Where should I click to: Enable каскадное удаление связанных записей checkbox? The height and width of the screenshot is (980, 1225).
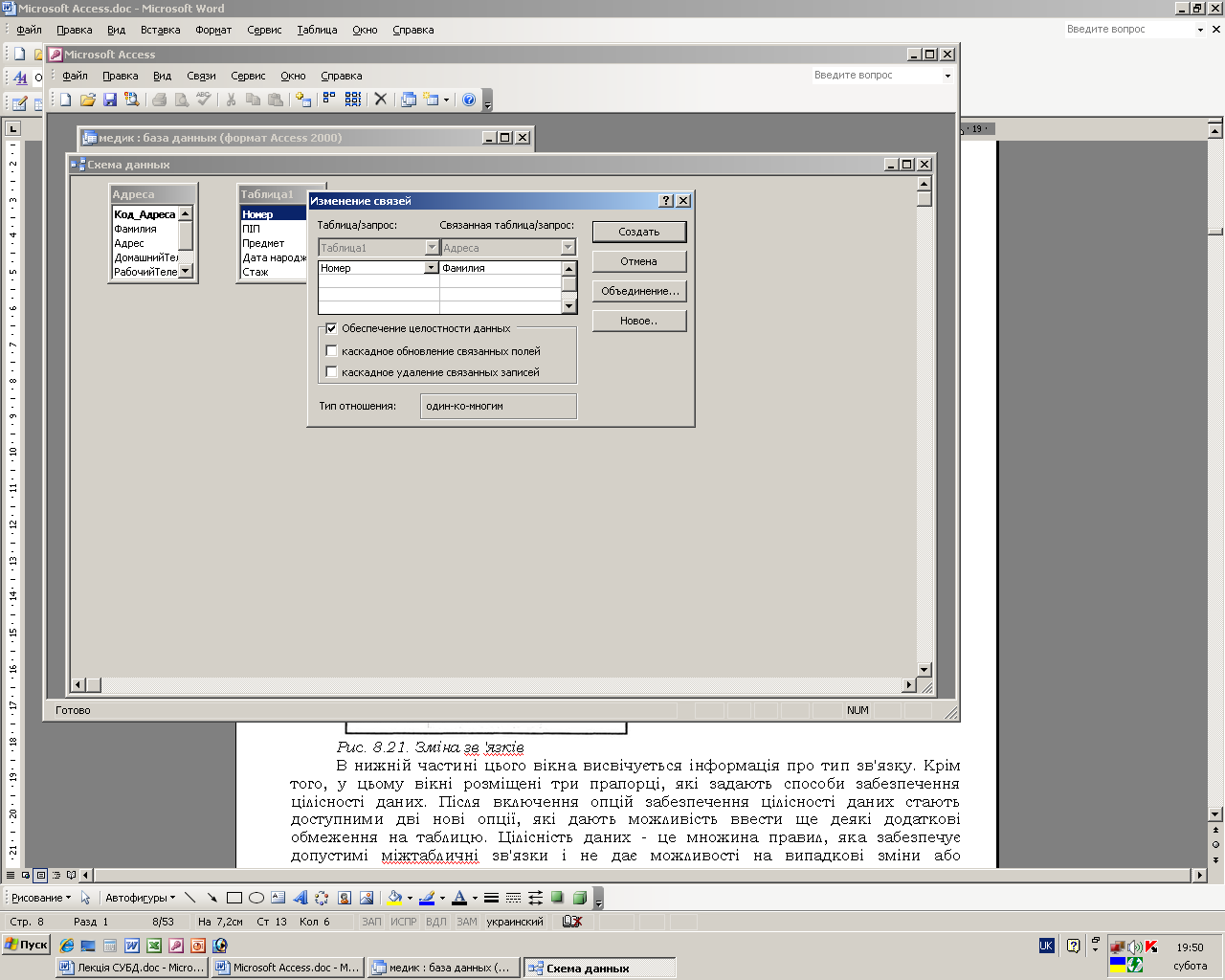coord(332,372)
